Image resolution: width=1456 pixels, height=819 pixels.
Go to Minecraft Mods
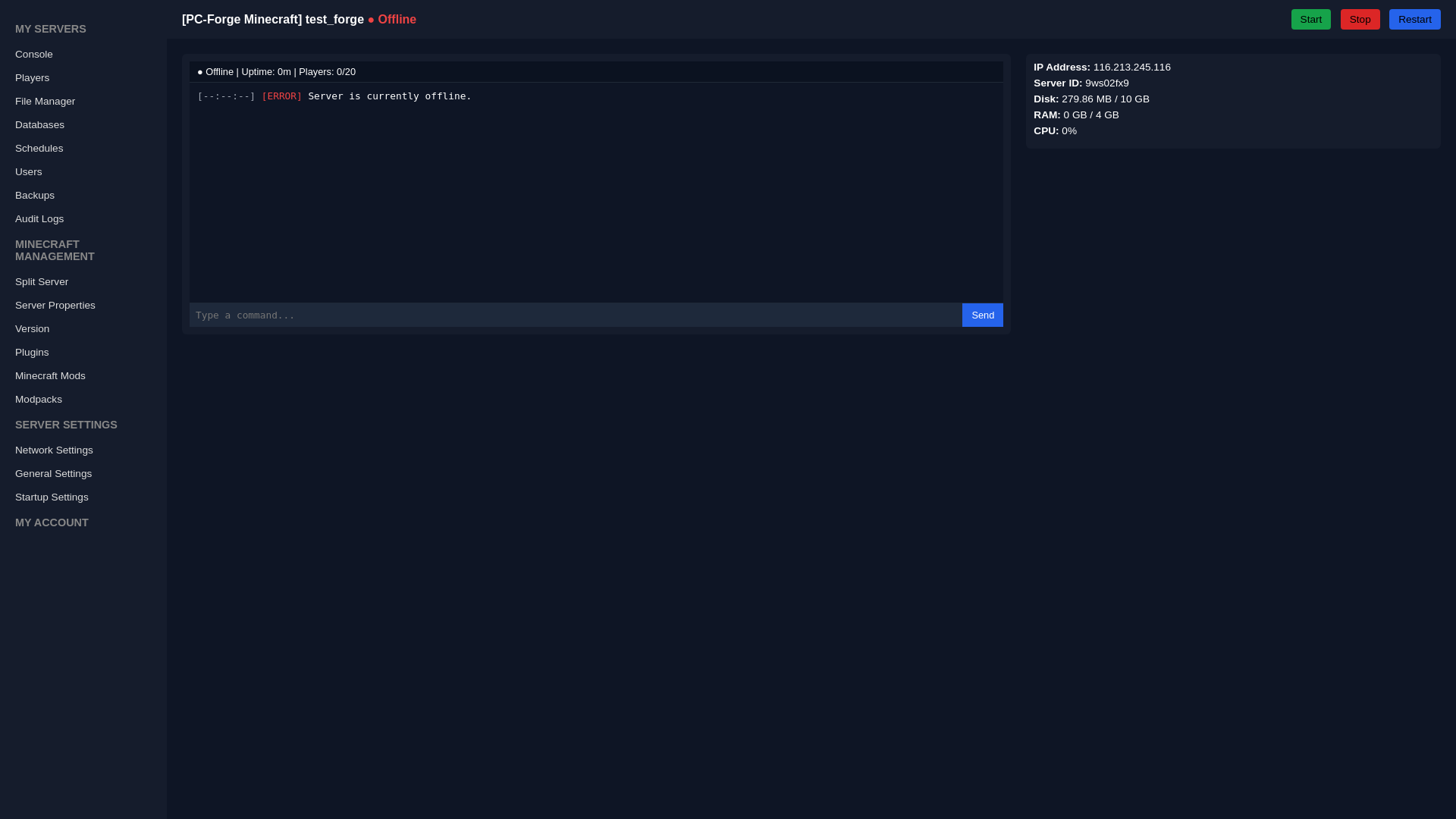pos(50,376)
